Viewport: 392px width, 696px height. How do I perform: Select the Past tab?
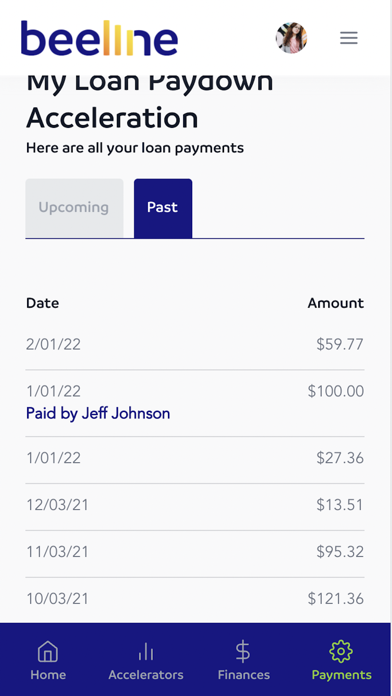click(163, 208)
